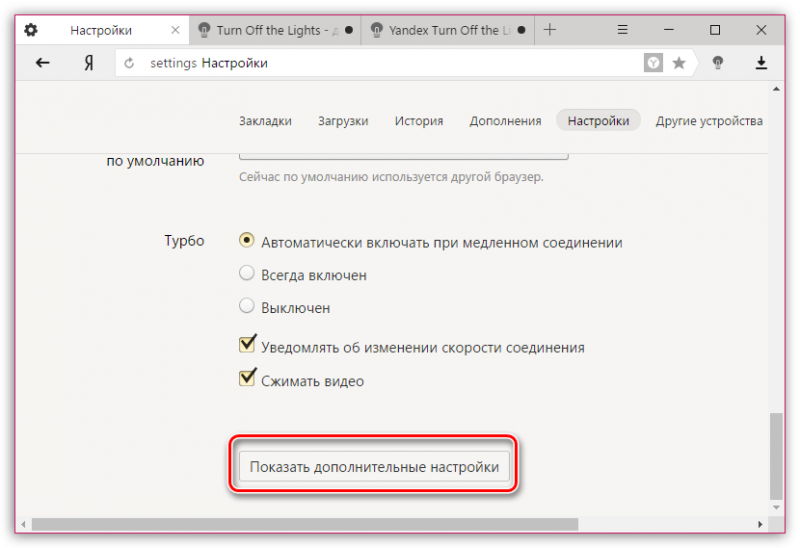Reload the settings page
This screenshot has height=548, width=800.
coord(129,63)
